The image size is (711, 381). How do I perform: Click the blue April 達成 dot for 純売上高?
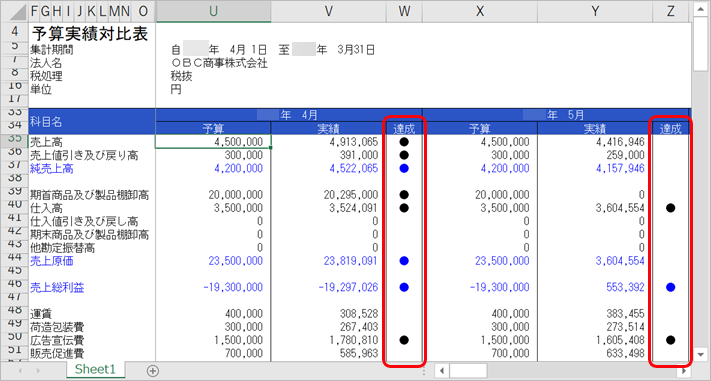(404, 168)
